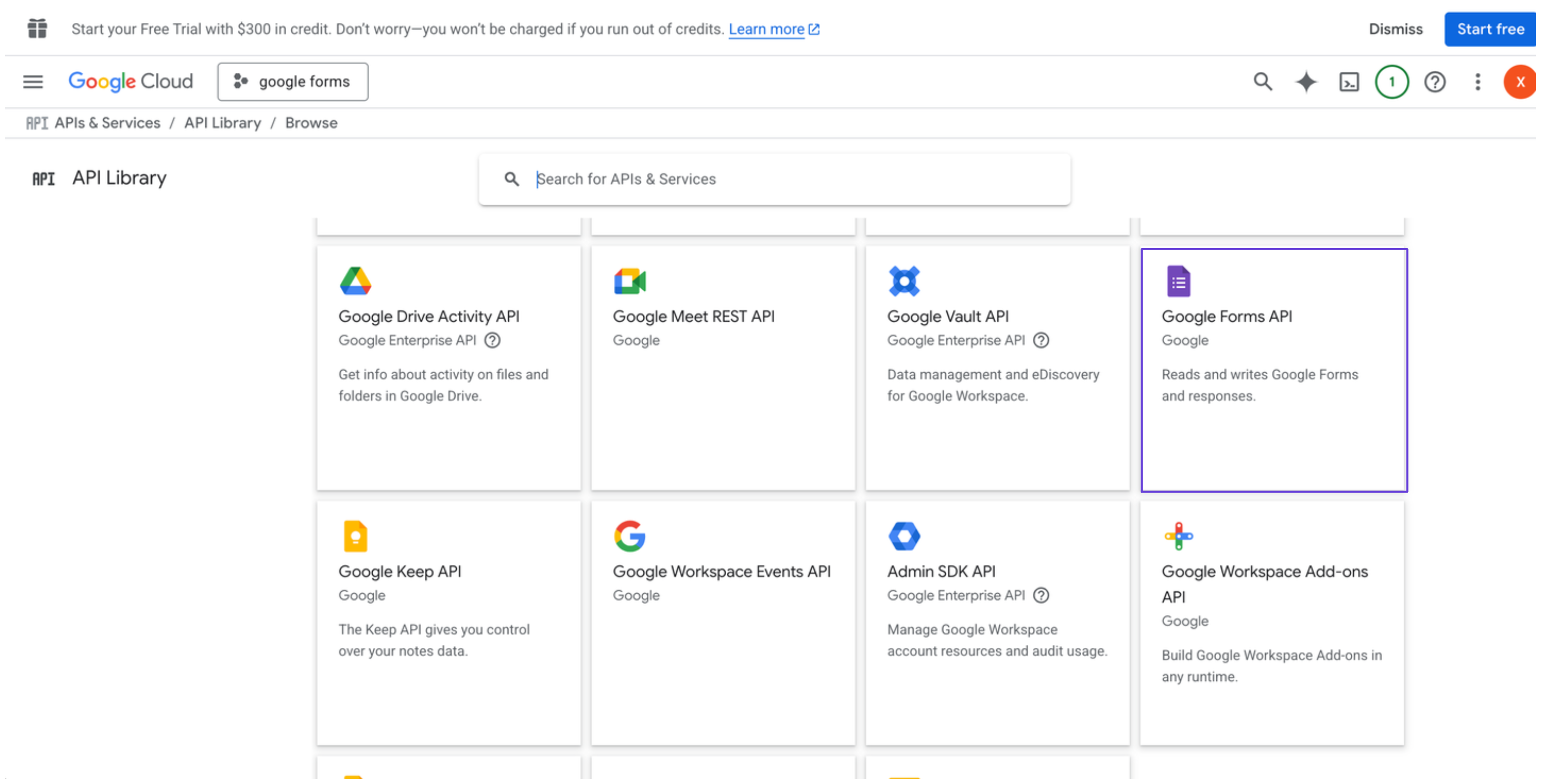Click help icon beside Admin SDK Enterprise API

pos(1041,595)
